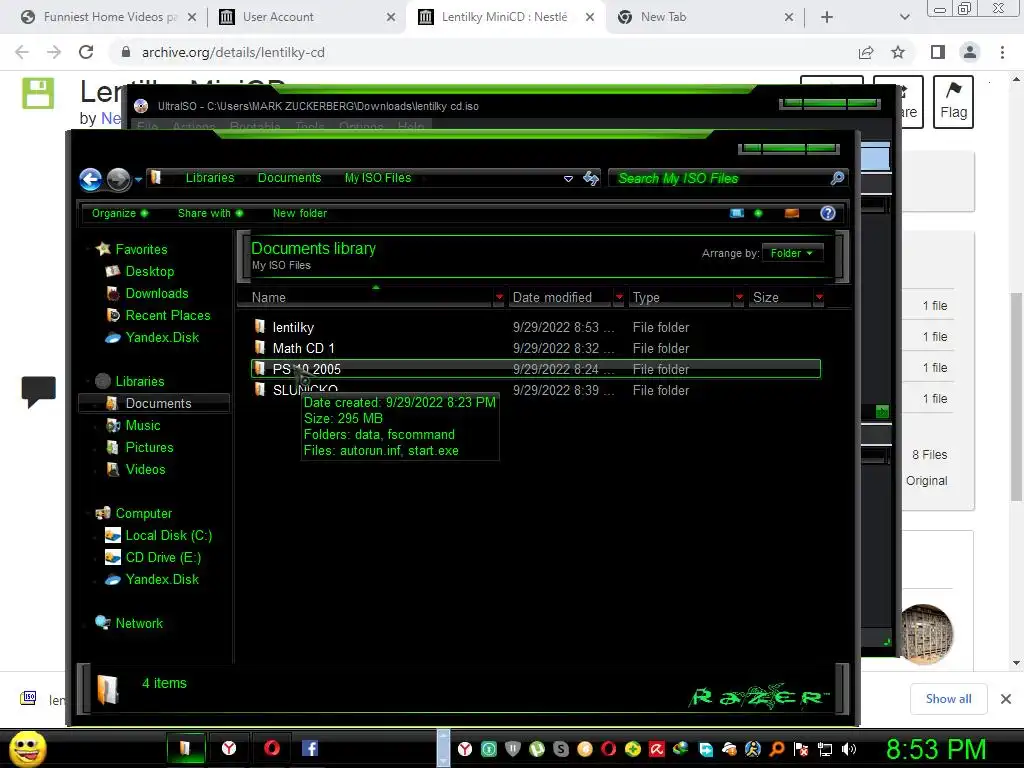The image size is (1024, 768).
Task: Click My ISO Files breadcrumb segment
Action: (378, 178)
